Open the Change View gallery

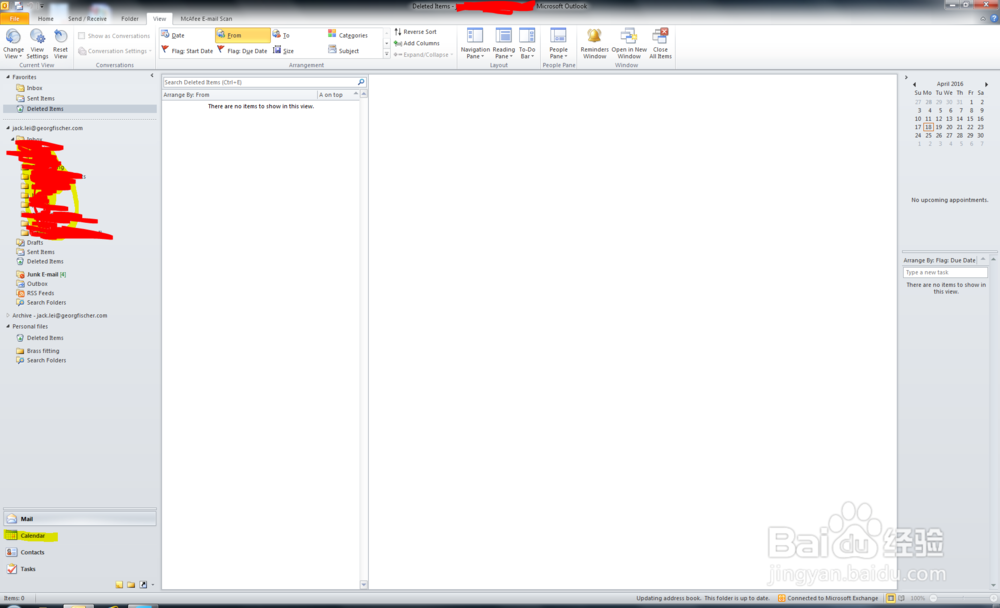point(13,44)
